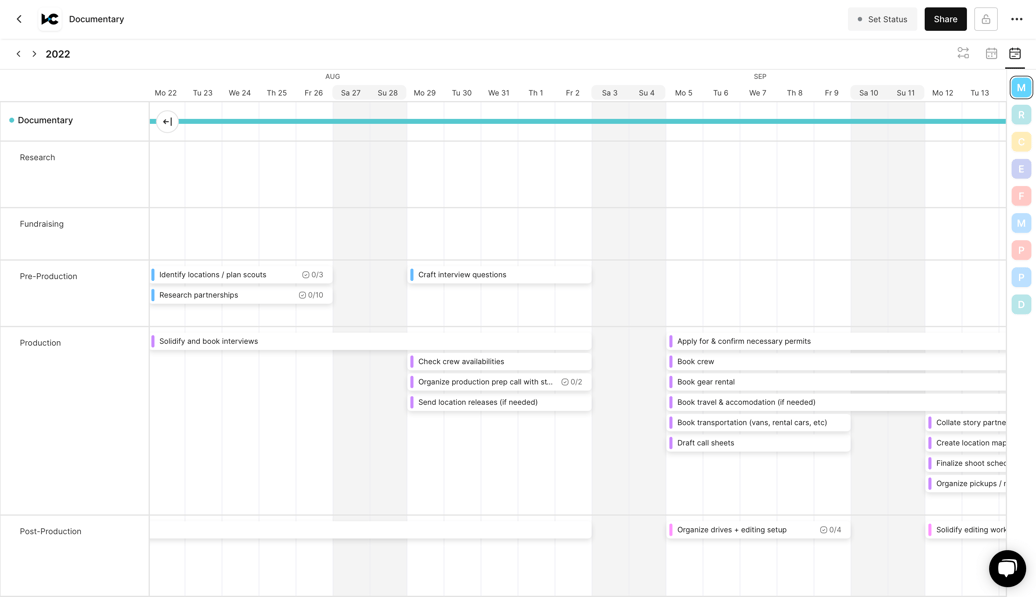Navigate to previous period with left chevron
The width and height of the screenshot is (1036, 597).
coord(17,53)
